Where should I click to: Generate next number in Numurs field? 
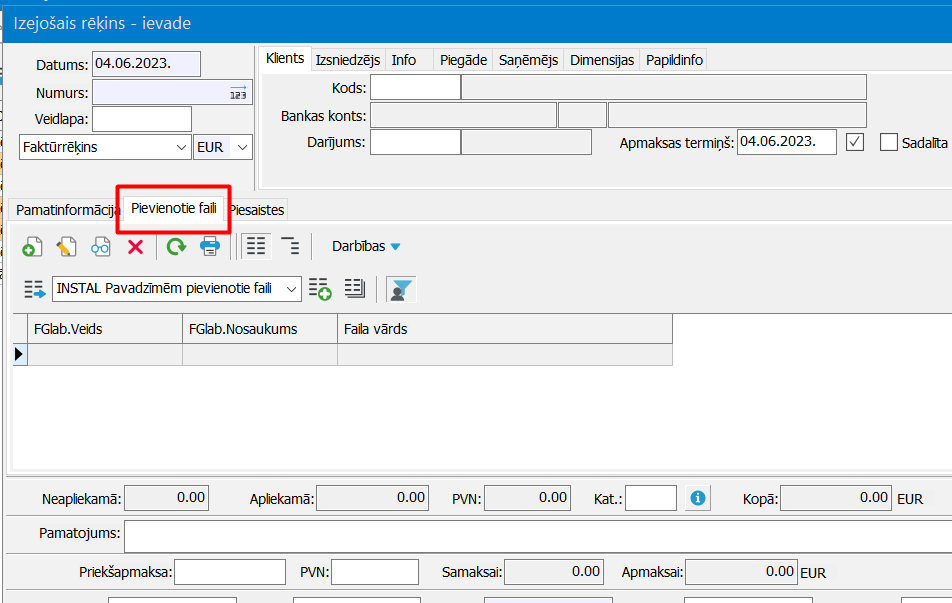pyautogui.click(x=238, y=93)
